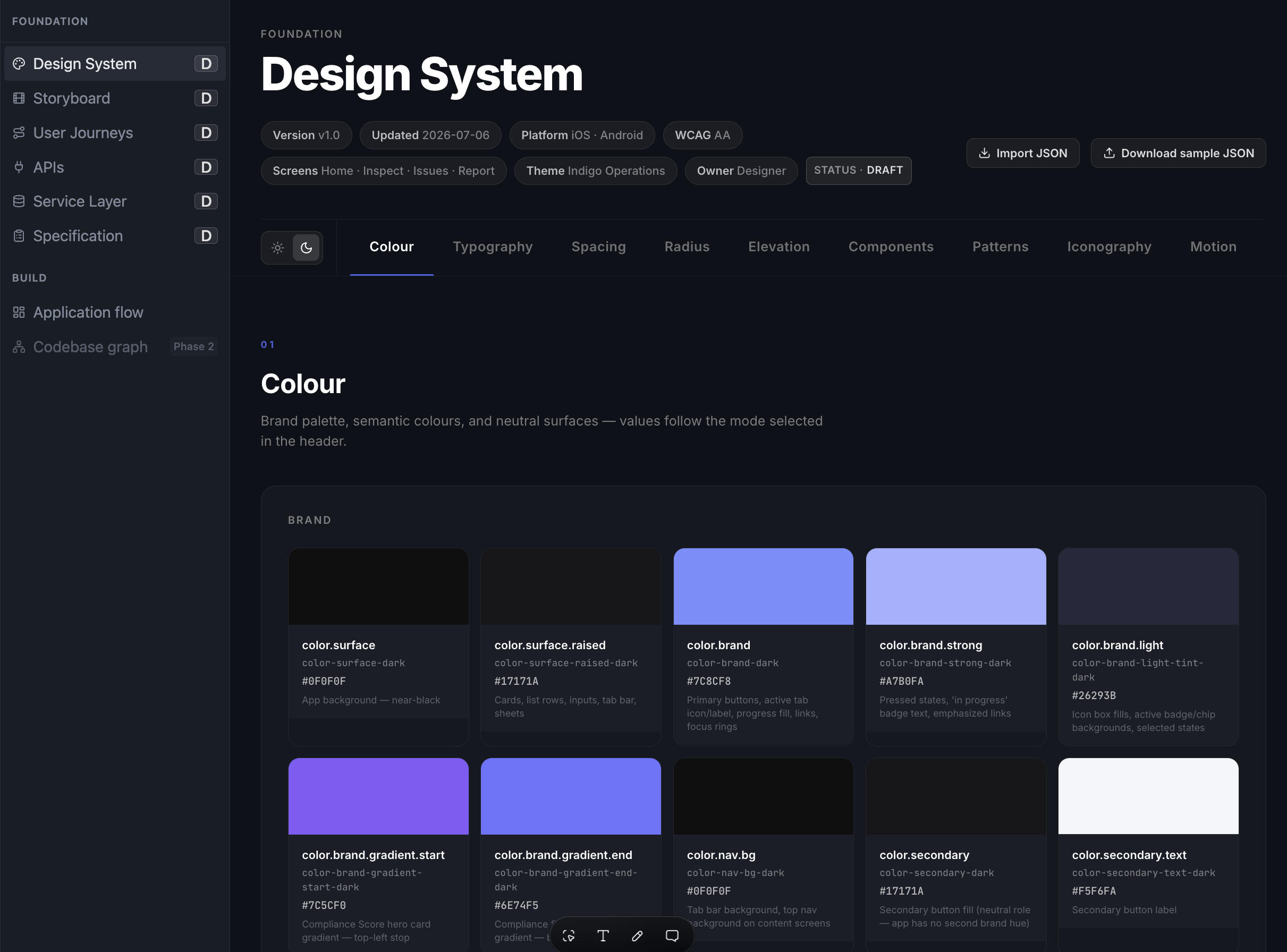Click the color.secondary.text swatch
Image resolution: width=1287 pixels, height=952 pixels.
point(1148,796)
